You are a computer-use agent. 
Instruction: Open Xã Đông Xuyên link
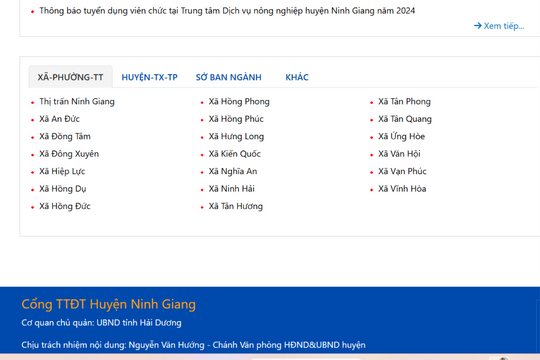(x=69, y=154)
